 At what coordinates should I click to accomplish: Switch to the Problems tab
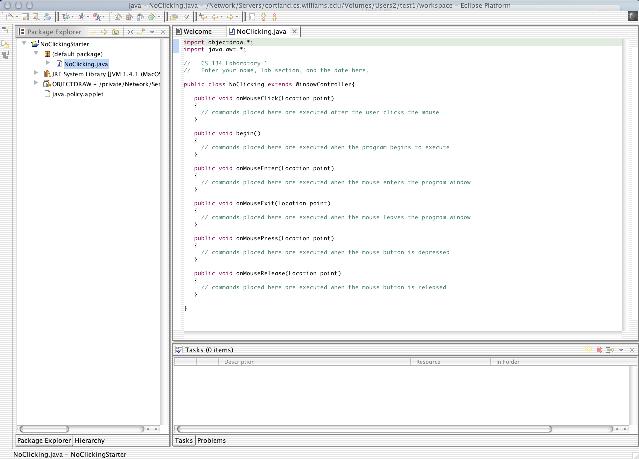coord(211,440)
